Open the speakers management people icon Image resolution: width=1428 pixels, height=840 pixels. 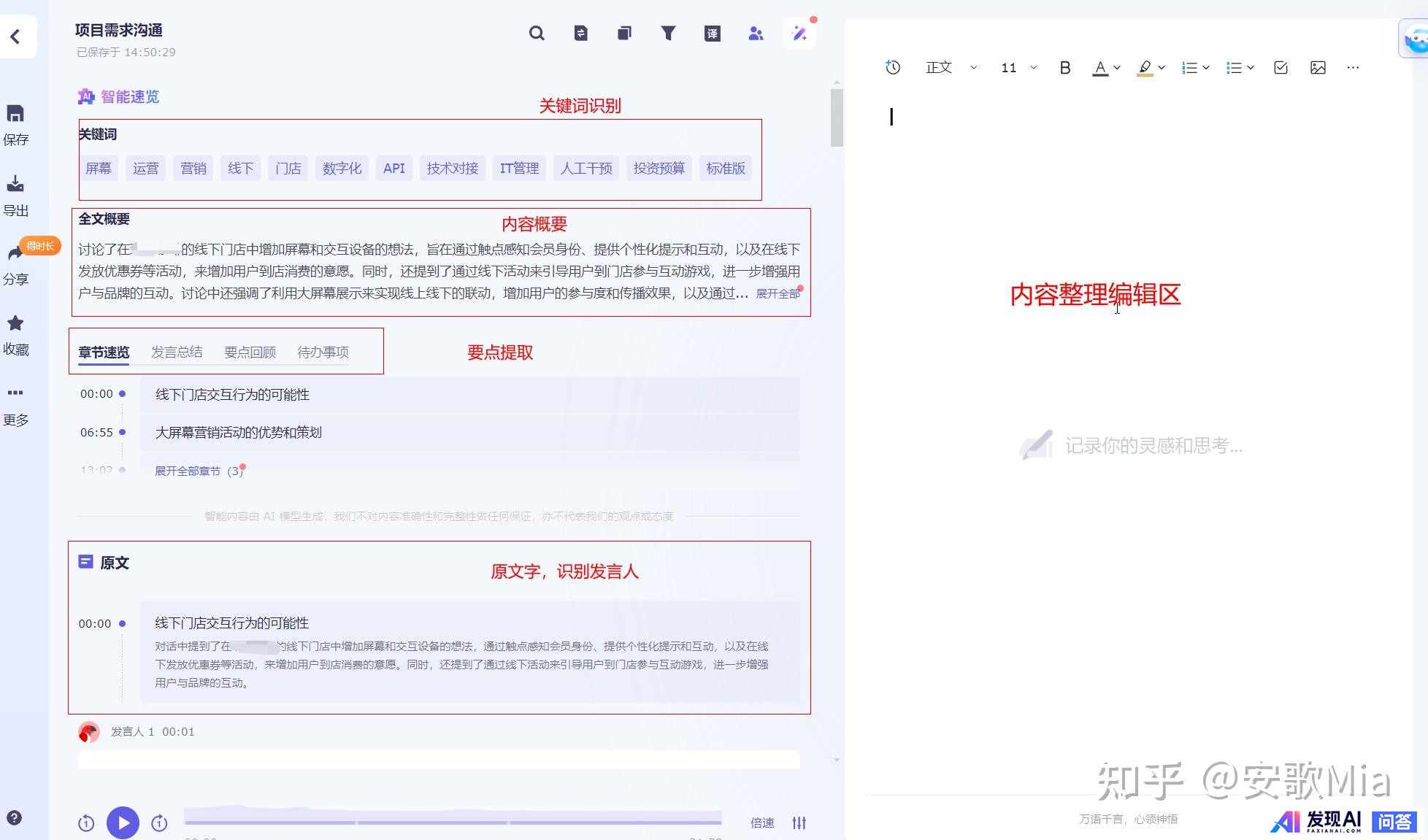[x=756, y=34]
